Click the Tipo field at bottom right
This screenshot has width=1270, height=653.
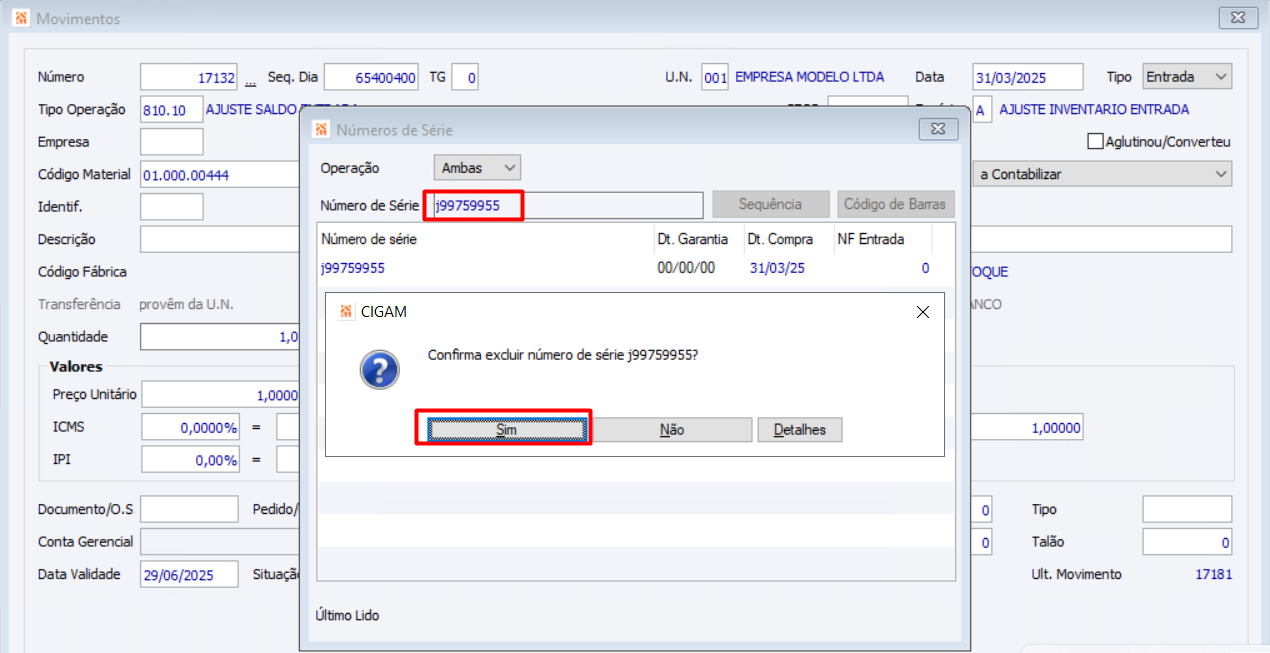[1187, 509]
